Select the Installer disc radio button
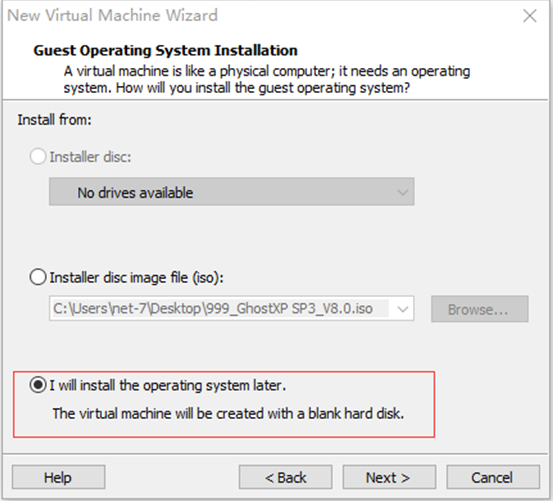Screen dimensions: 554x501 [38, 157]
